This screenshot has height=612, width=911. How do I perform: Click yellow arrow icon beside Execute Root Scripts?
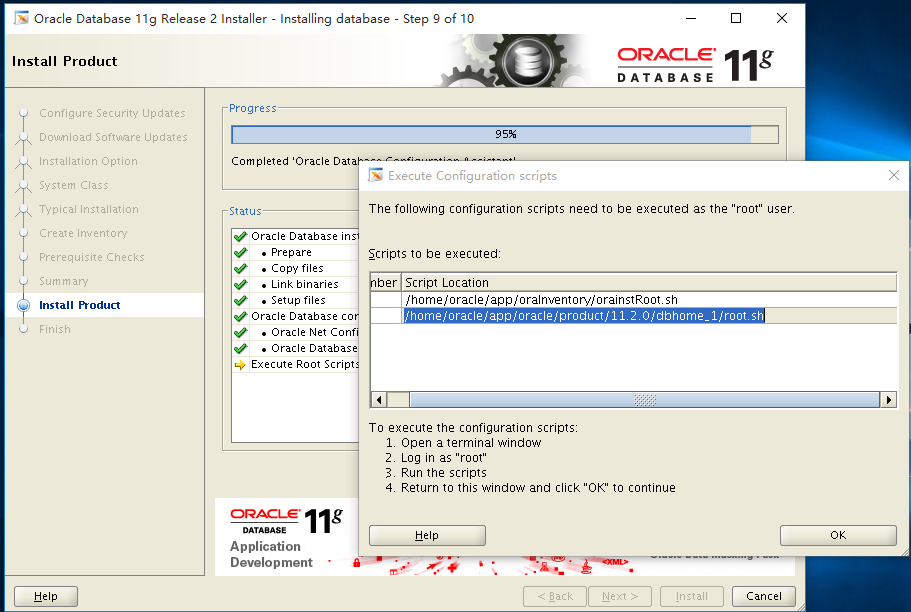pyautogui.click(x=240, y=365)
